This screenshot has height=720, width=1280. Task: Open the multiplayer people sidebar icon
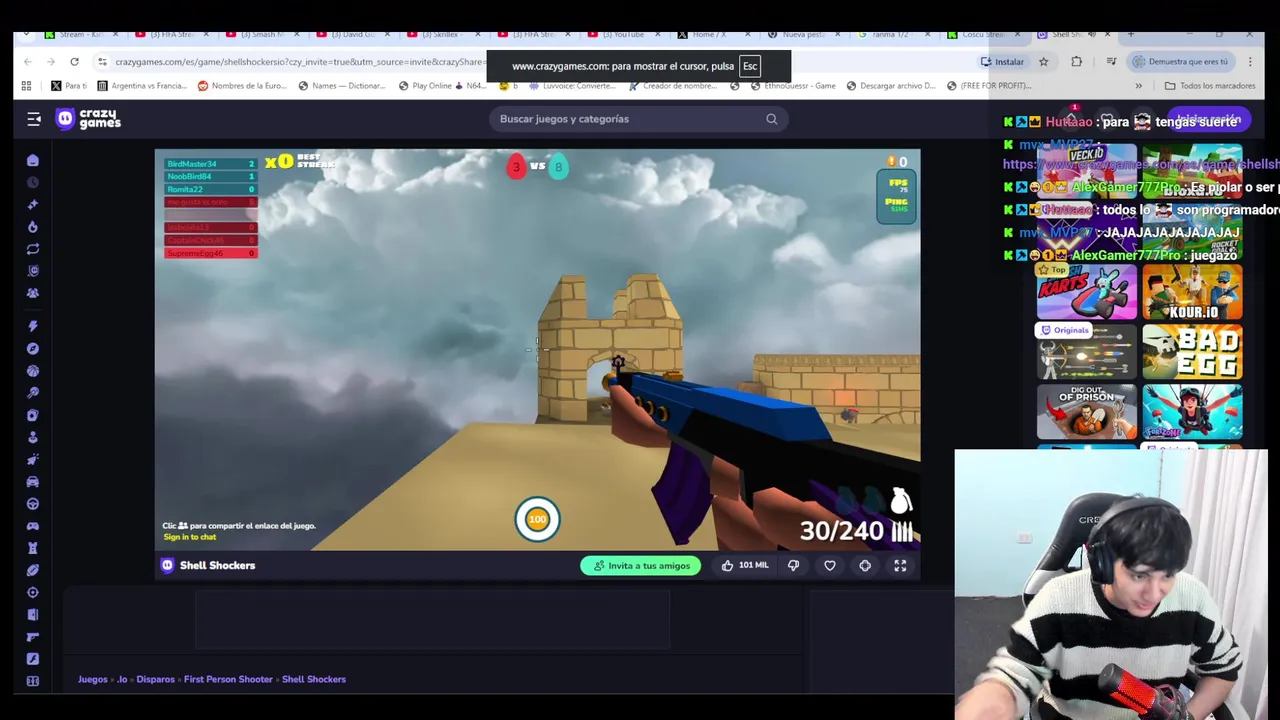pos(33,293)
